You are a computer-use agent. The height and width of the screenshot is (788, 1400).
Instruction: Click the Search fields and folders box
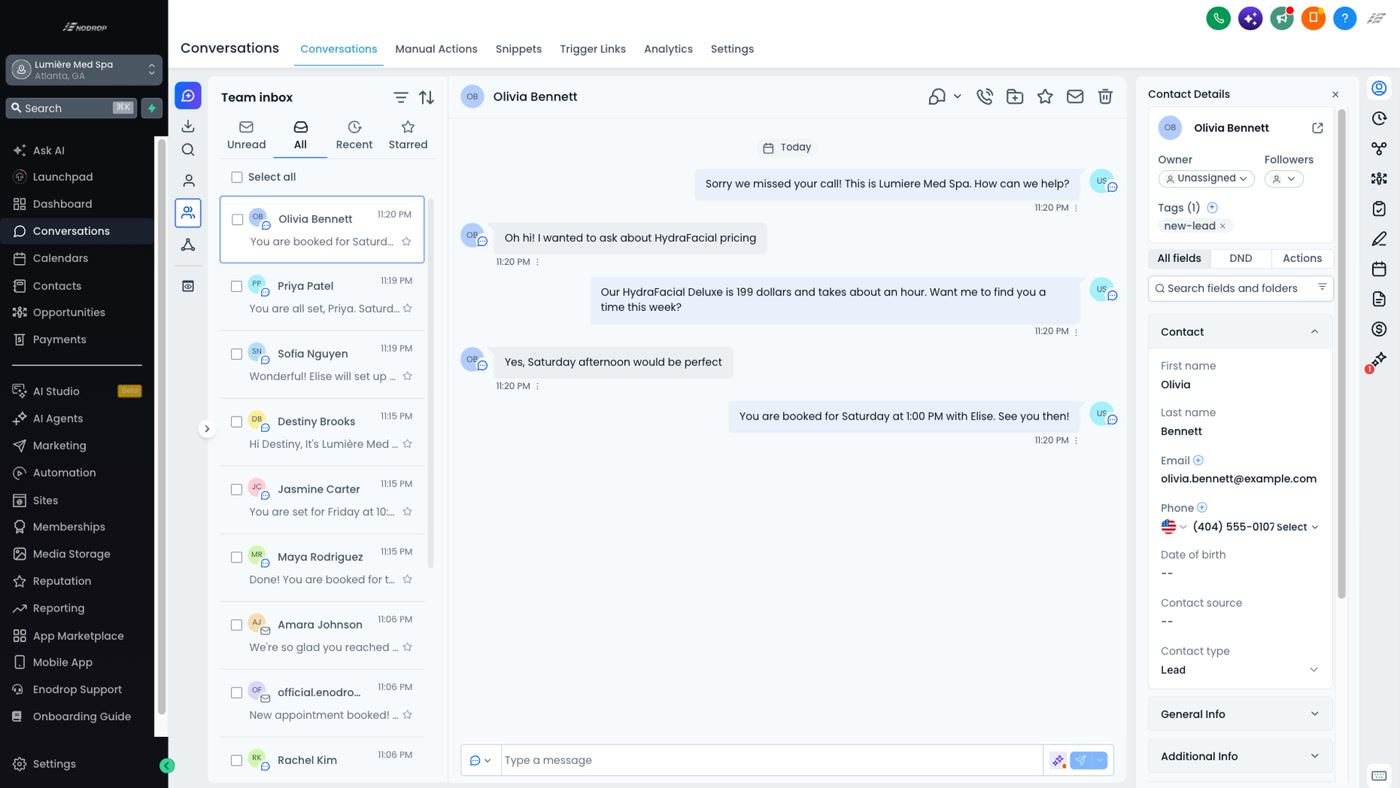(x=1240, y=288)
